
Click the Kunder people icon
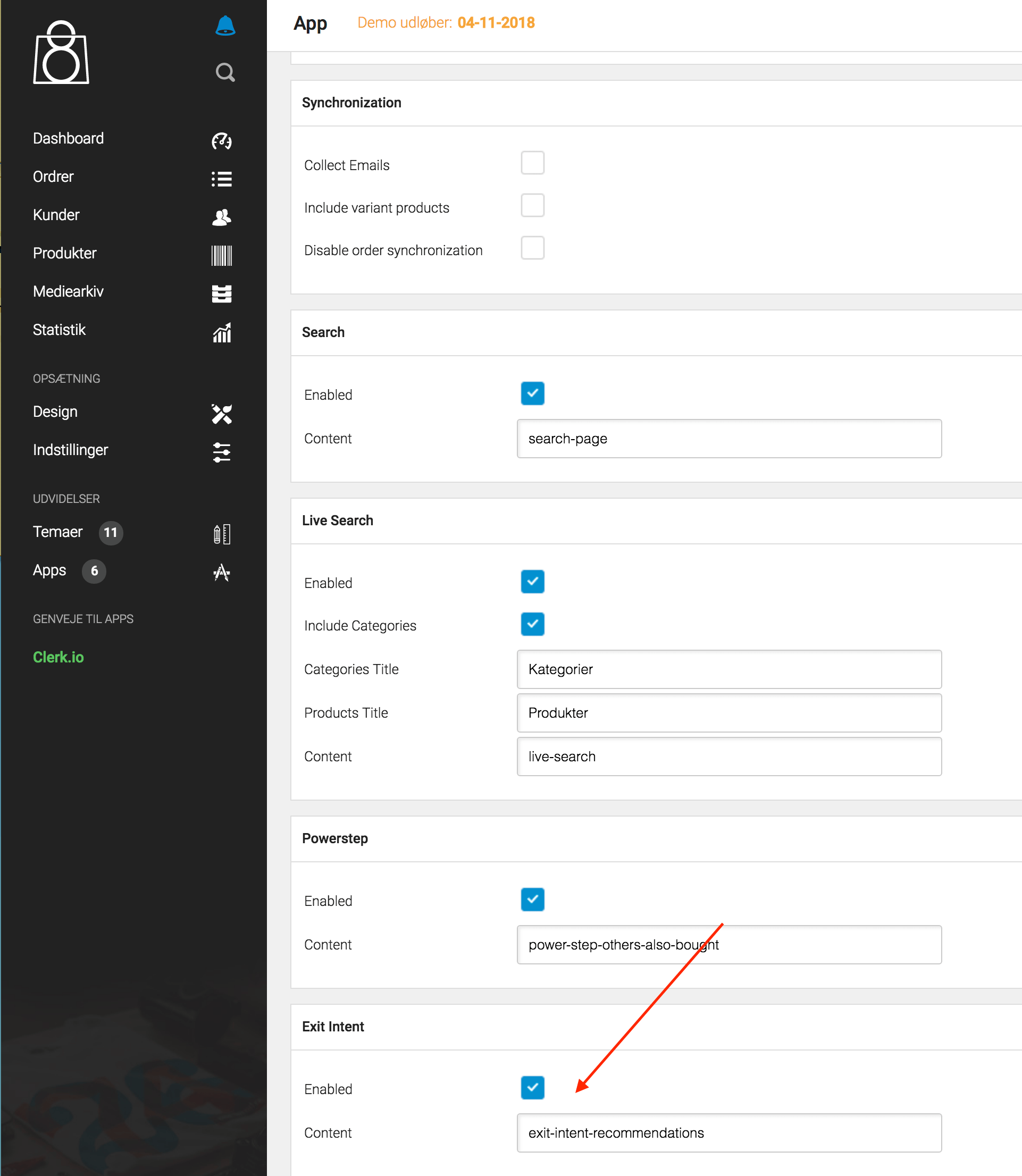221,217
